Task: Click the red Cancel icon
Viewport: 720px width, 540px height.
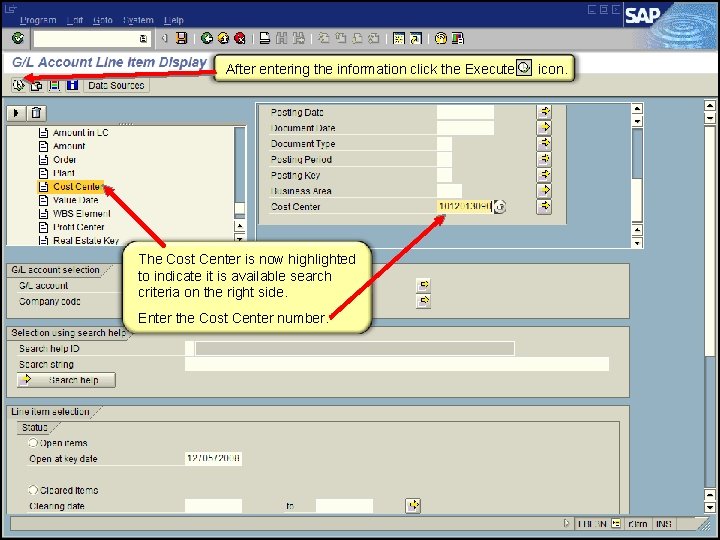Action: coord(240,38)
